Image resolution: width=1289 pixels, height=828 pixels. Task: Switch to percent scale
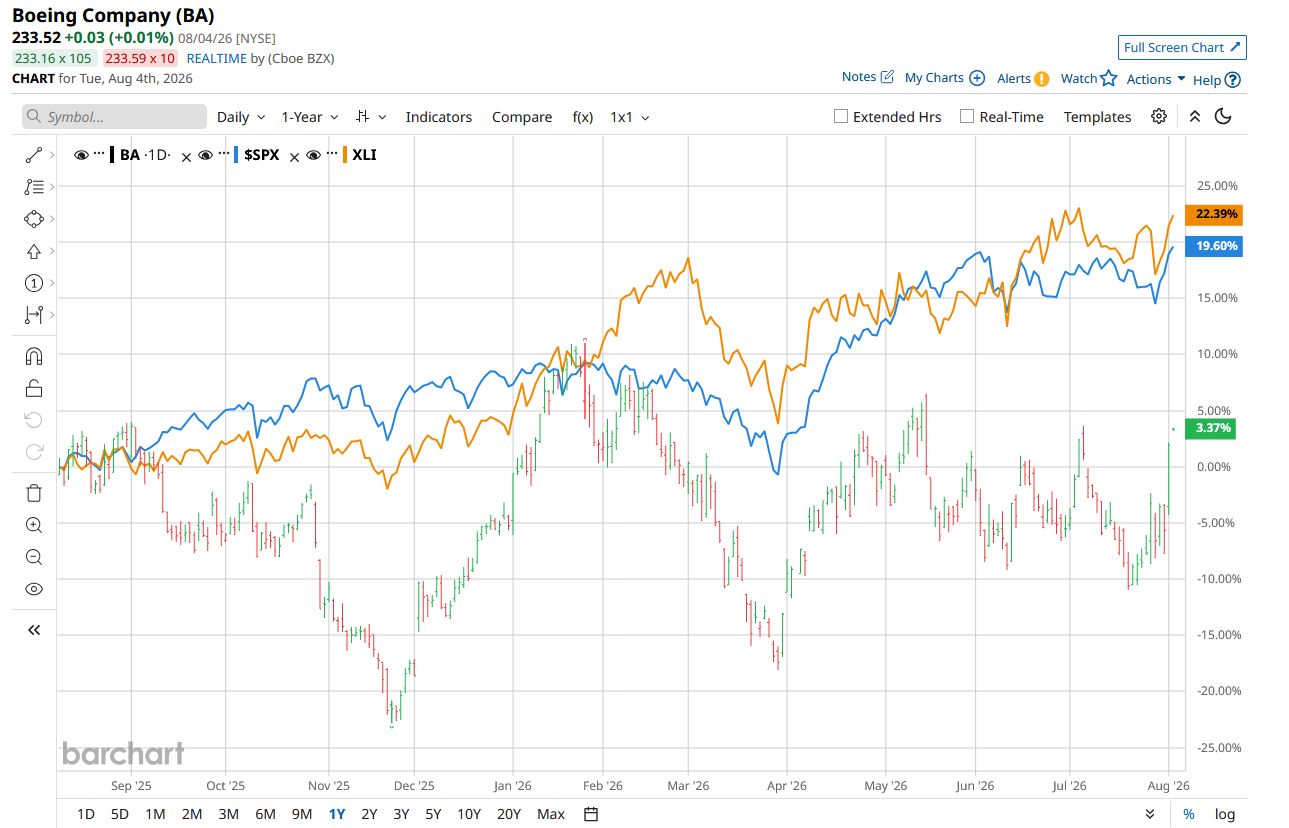click(x=1188, y=814)
